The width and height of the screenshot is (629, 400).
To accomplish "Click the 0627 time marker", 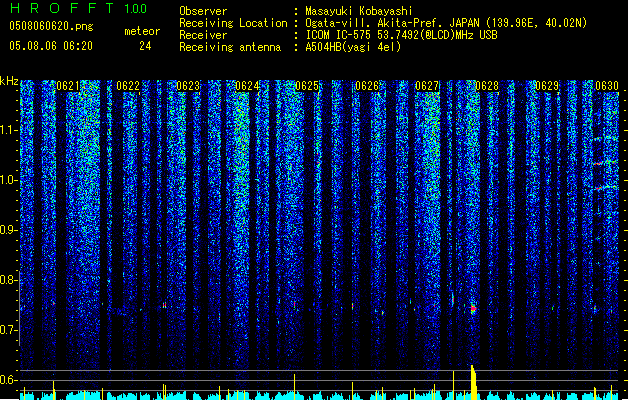I will [x=427, y=86].
